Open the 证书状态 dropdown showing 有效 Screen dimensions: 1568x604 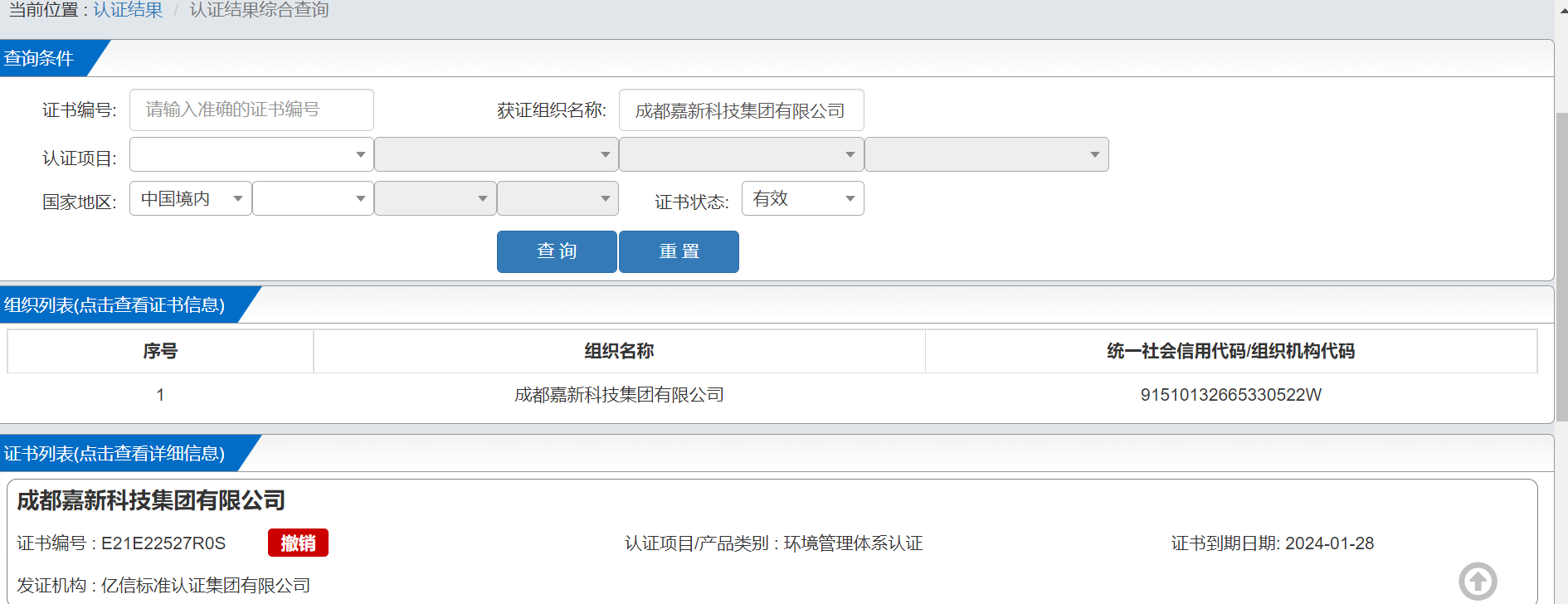[x=802, y=198]
